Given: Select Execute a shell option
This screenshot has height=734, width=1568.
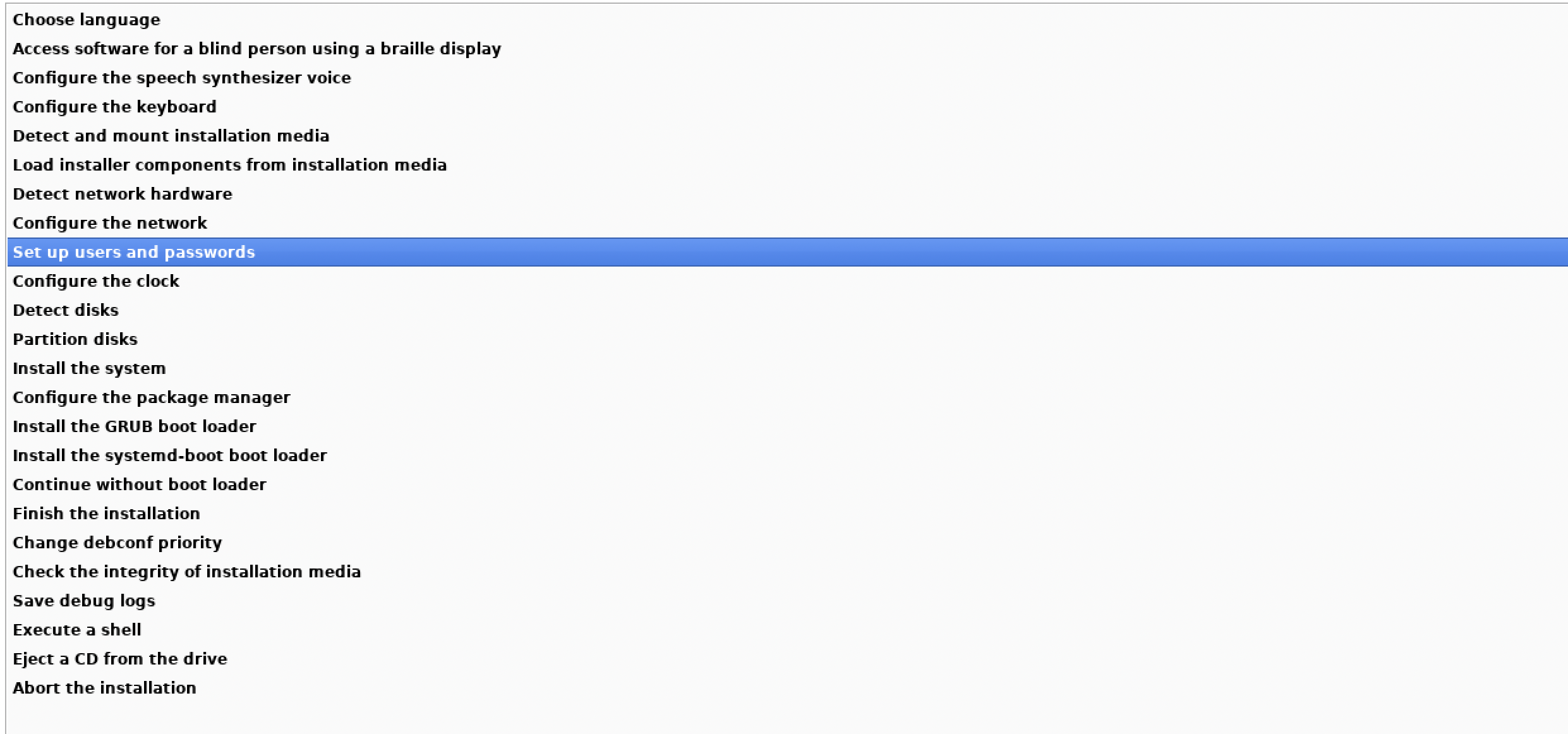Looking at the screenshot, I should [76, 630].
